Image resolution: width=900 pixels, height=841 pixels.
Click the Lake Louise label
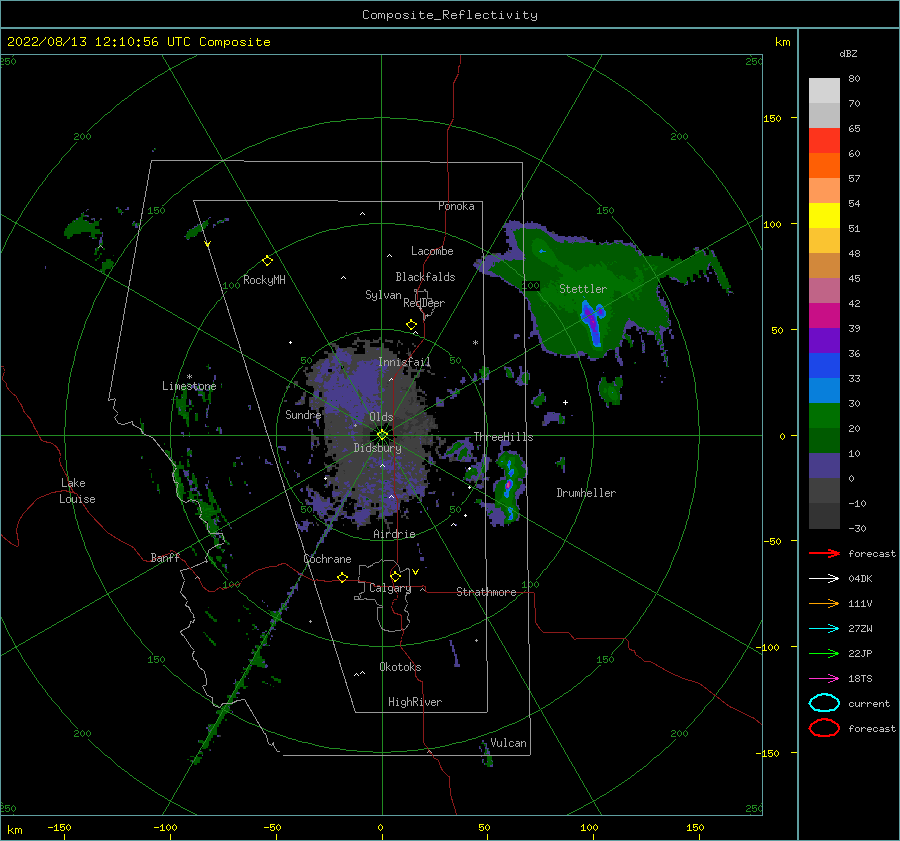click(x=78, y=491)
